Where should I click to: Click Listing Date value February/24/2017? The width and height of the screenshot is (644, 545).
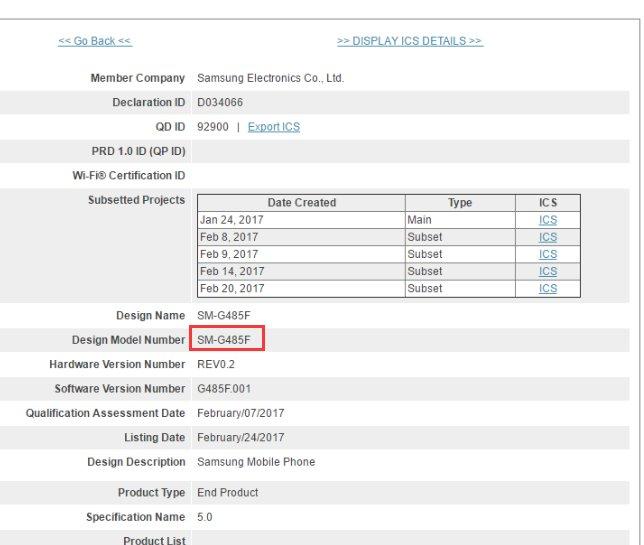[241, 437]
